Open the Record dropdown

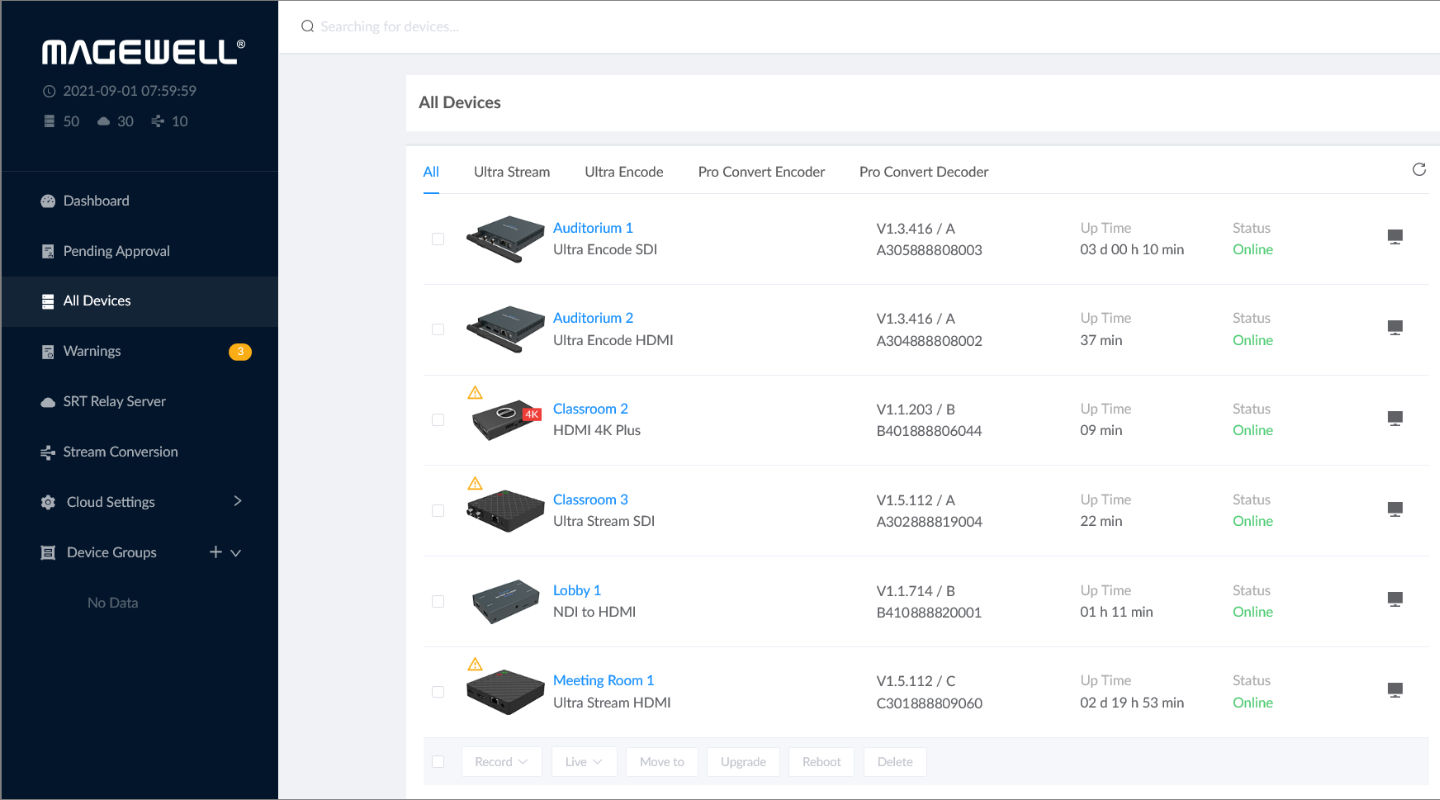tap(502, 762)
